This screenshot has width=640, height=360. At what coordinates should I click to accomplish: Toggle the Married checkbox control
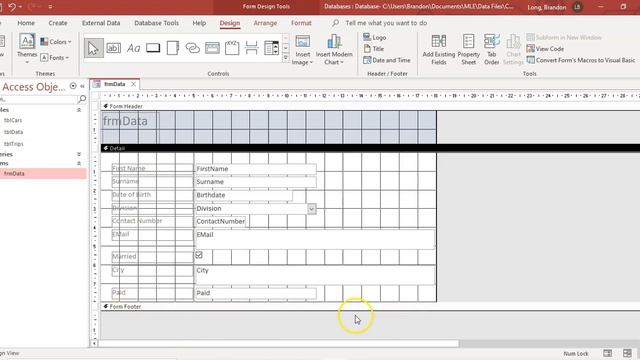tap(199, 255)
